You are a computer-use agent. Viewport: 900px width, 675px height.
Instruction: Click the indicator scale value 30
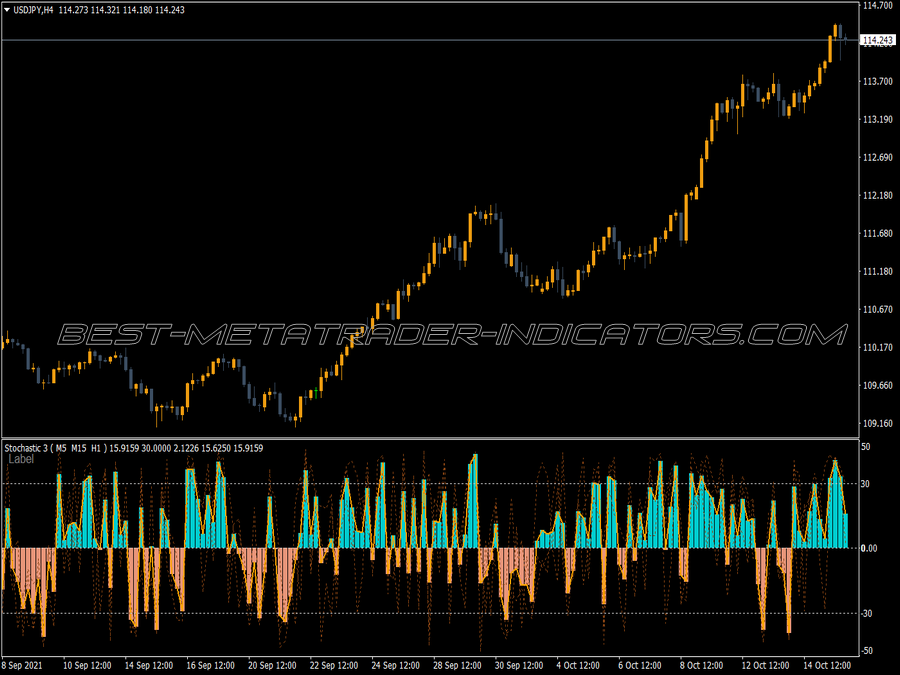(x=866, y=484)
